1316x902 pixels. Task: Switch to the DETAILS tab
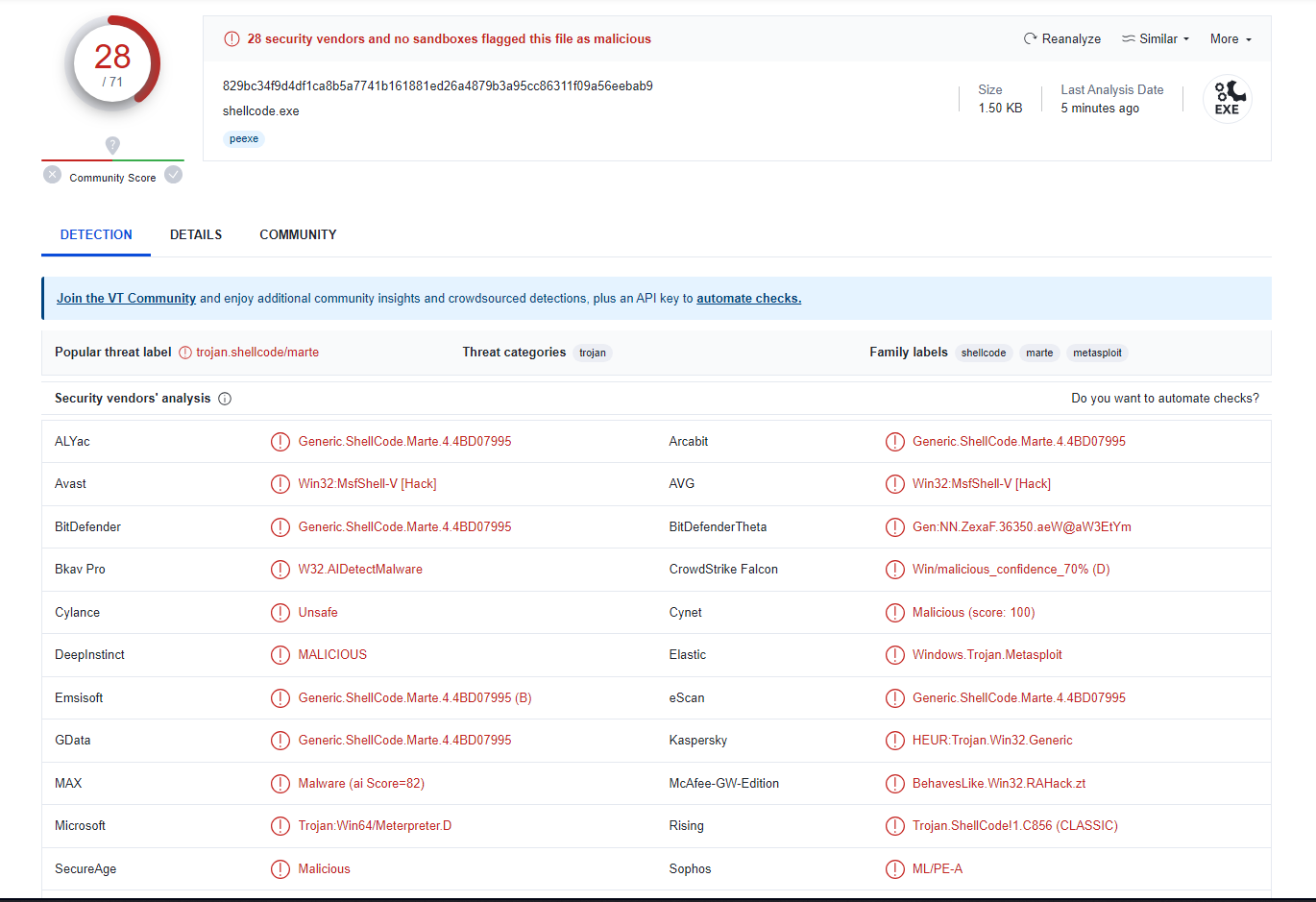196,234
